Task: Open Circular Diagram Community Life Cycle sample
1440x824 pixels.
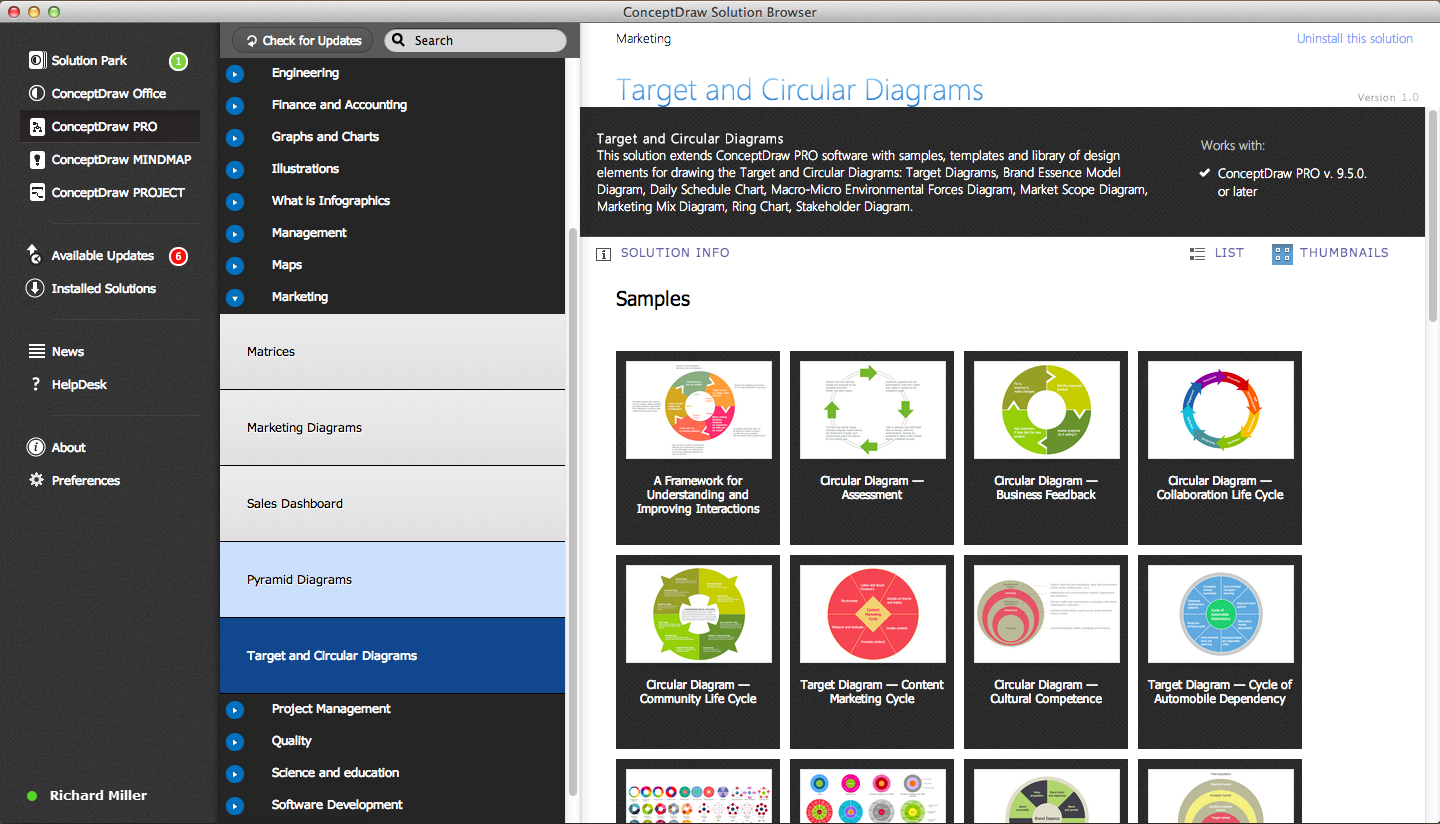Action: tap(698, 652)
